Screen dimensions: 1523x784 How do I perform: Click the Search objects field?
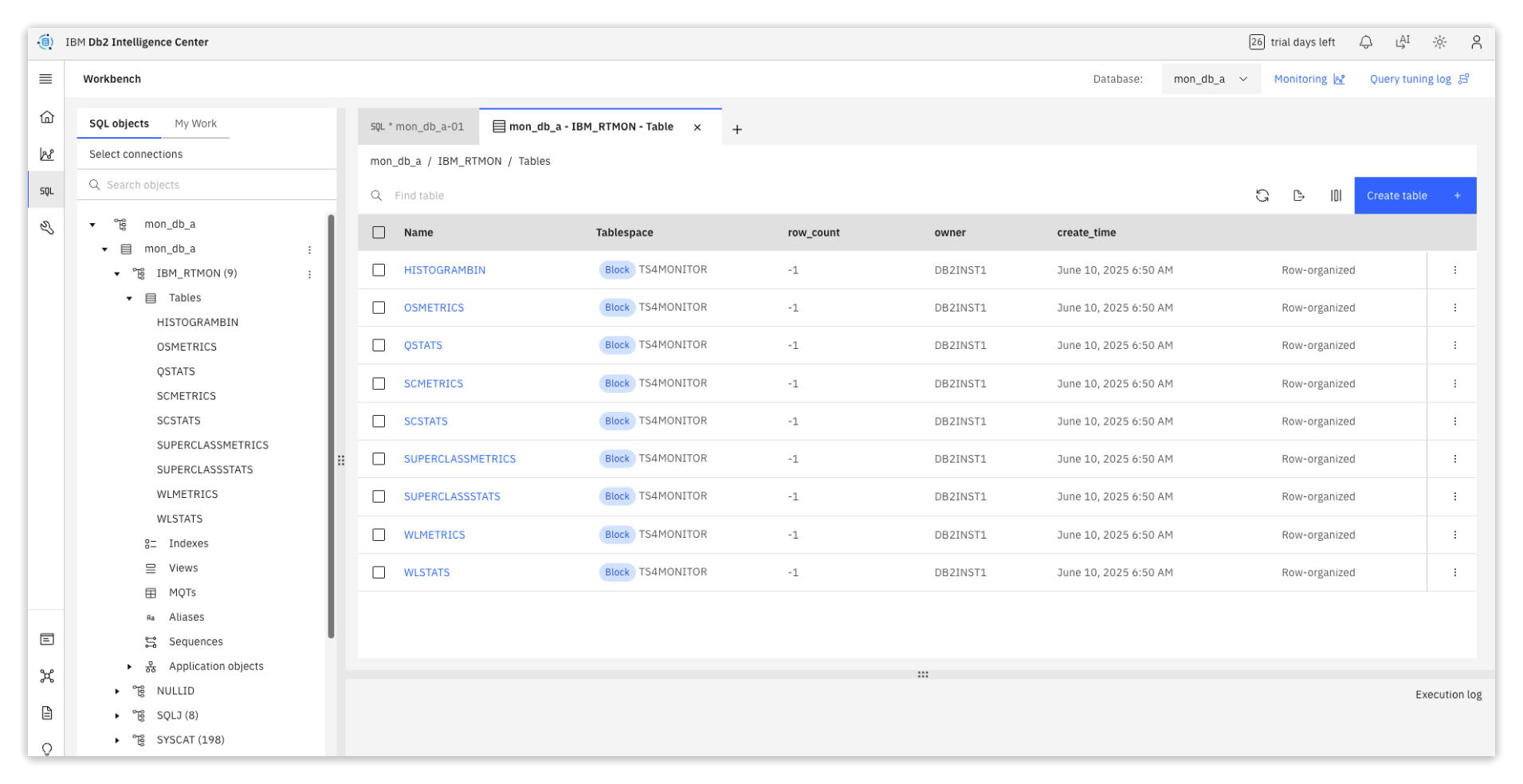pos(206,185)
